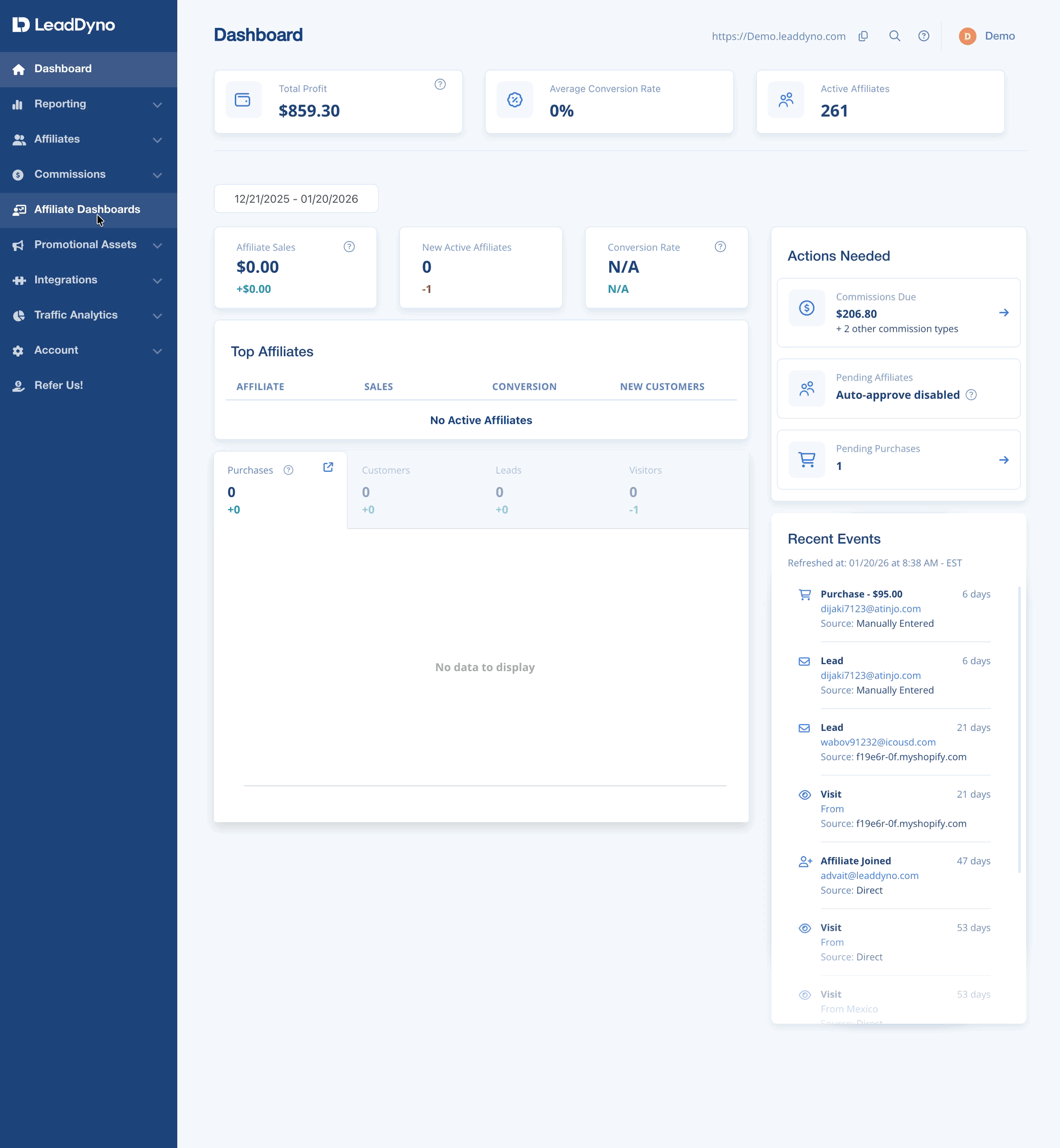This screenshot has width=1060, height=1148.
Task: Click the https://Demo.leaddyno.com URL
Action: (x=779, y=36)
